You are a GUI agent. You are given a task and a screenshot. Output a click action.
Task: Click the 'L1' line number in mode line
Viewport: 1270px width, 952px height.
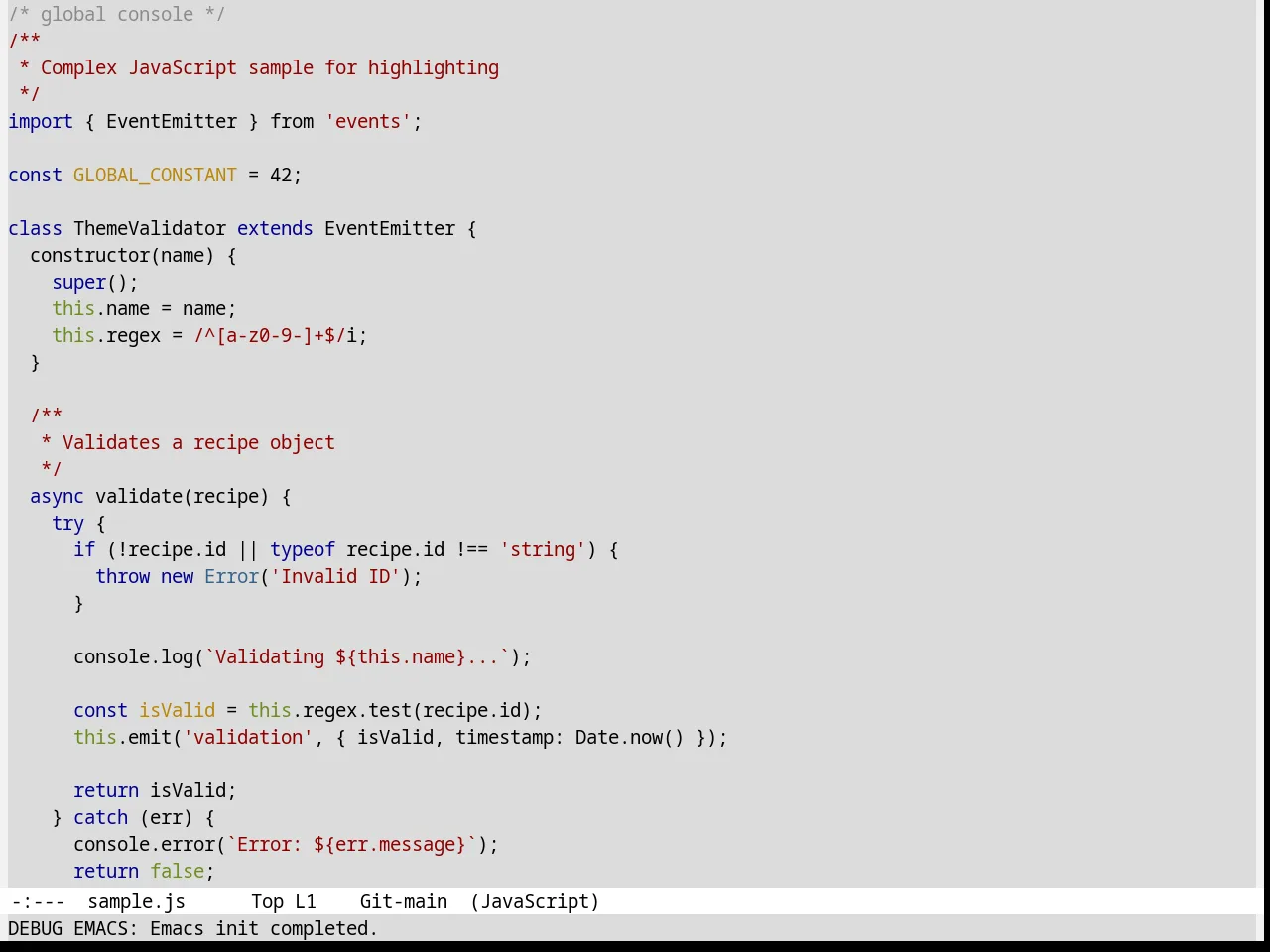pyautogui.click(x=306, y=901)
